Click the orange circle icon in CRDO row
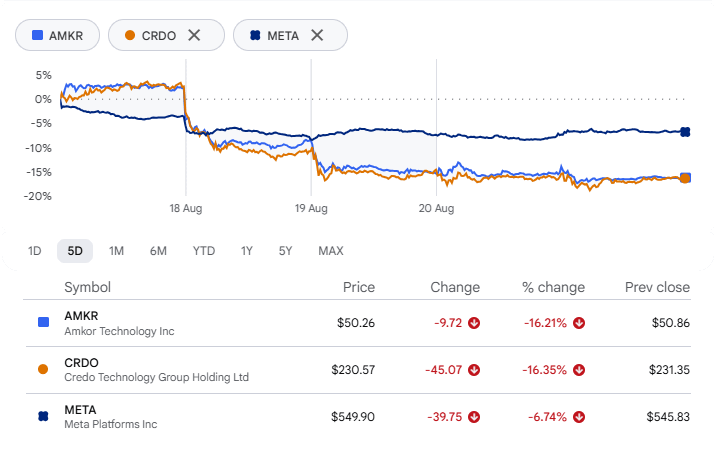The height and width of the screenshot is (451, 720). [x=43, y=369]
